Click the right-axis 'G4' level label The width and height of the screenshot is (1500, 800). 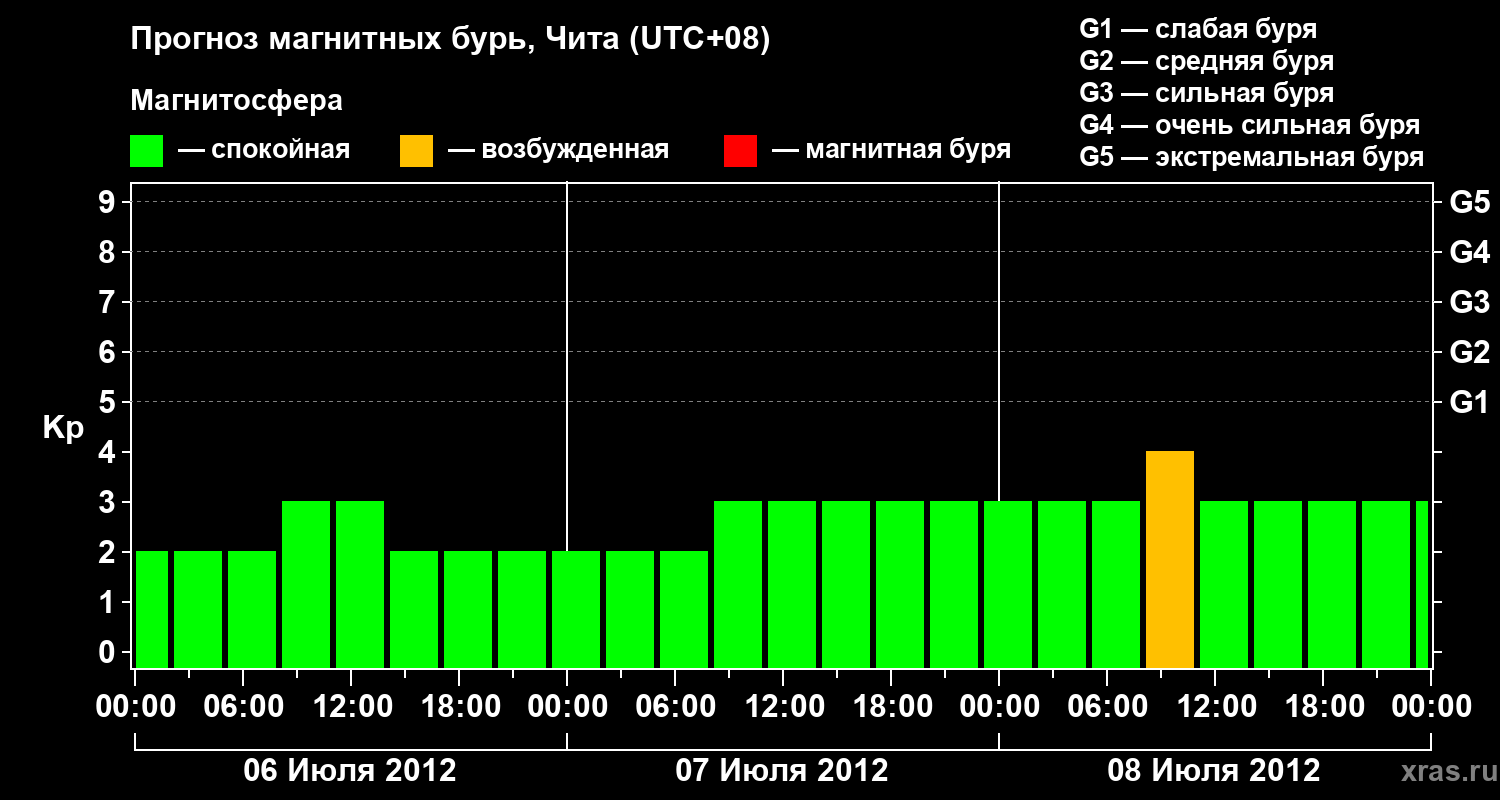pyautogui.click(x=1470, y=252)
